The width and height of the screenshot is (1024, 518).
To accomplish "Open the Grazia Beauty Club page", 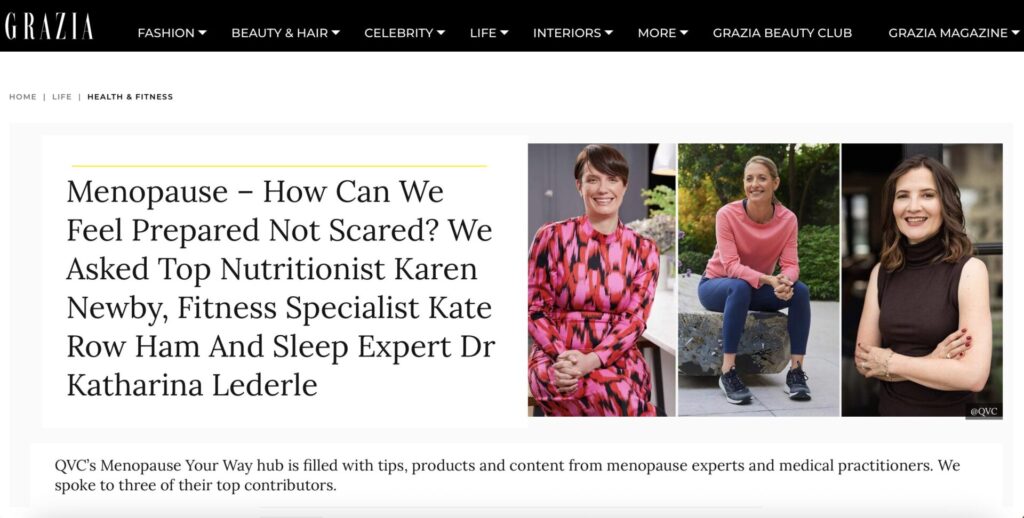I will (782, 33).
